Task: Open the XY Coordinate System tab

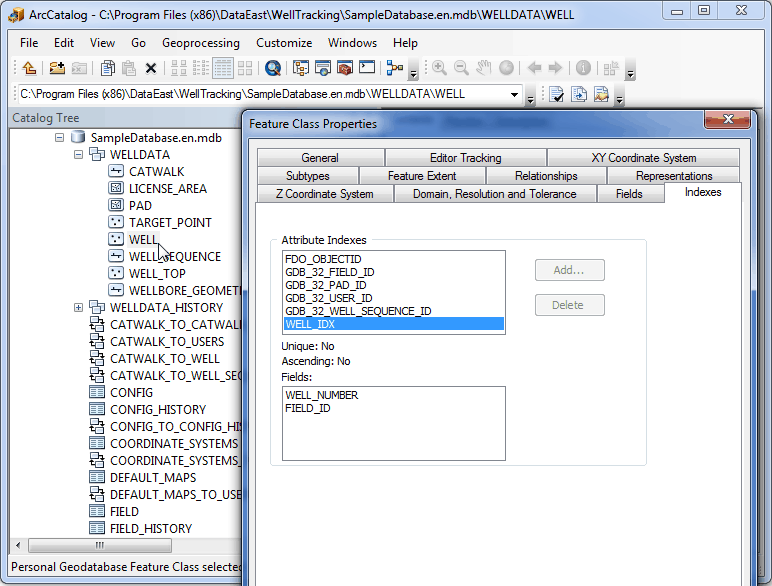Action: coord(643,158)
